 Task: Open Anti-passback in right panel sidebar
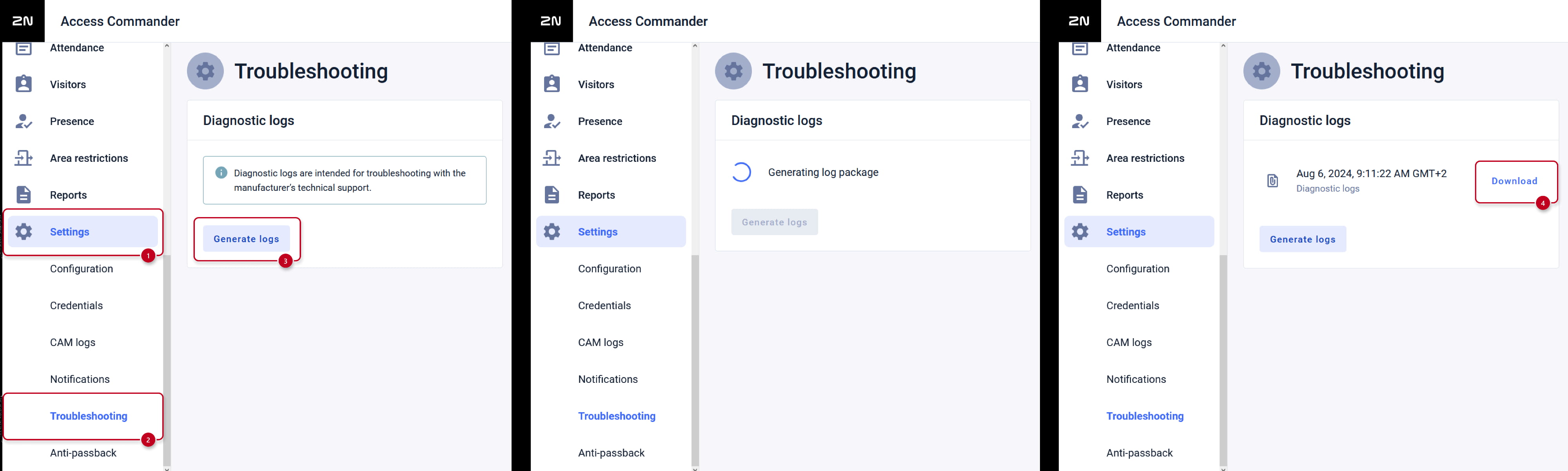coord(1140,453)
